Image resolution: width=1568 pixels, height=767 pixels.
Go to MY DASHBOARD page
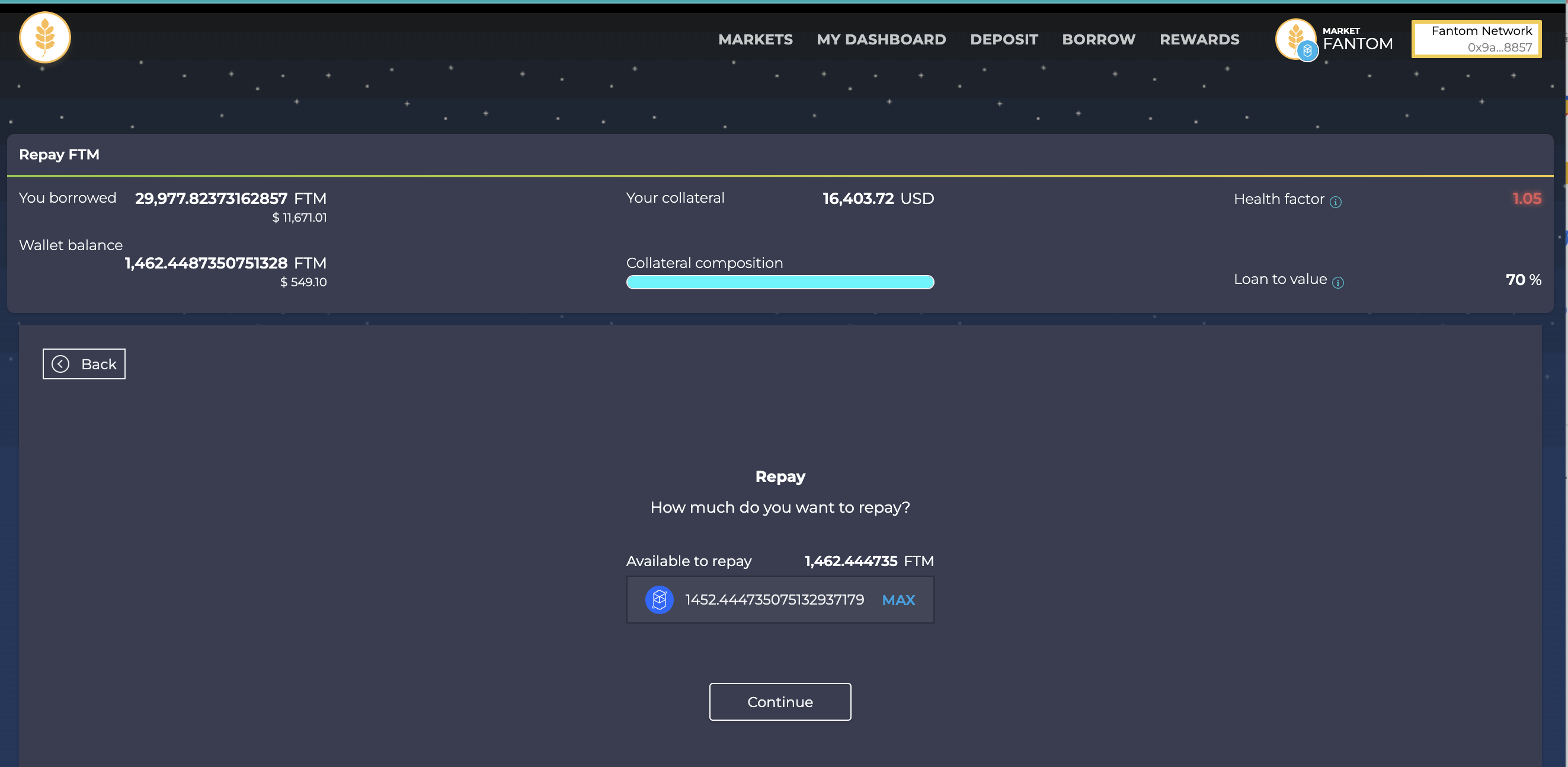(x=881, y=40)
